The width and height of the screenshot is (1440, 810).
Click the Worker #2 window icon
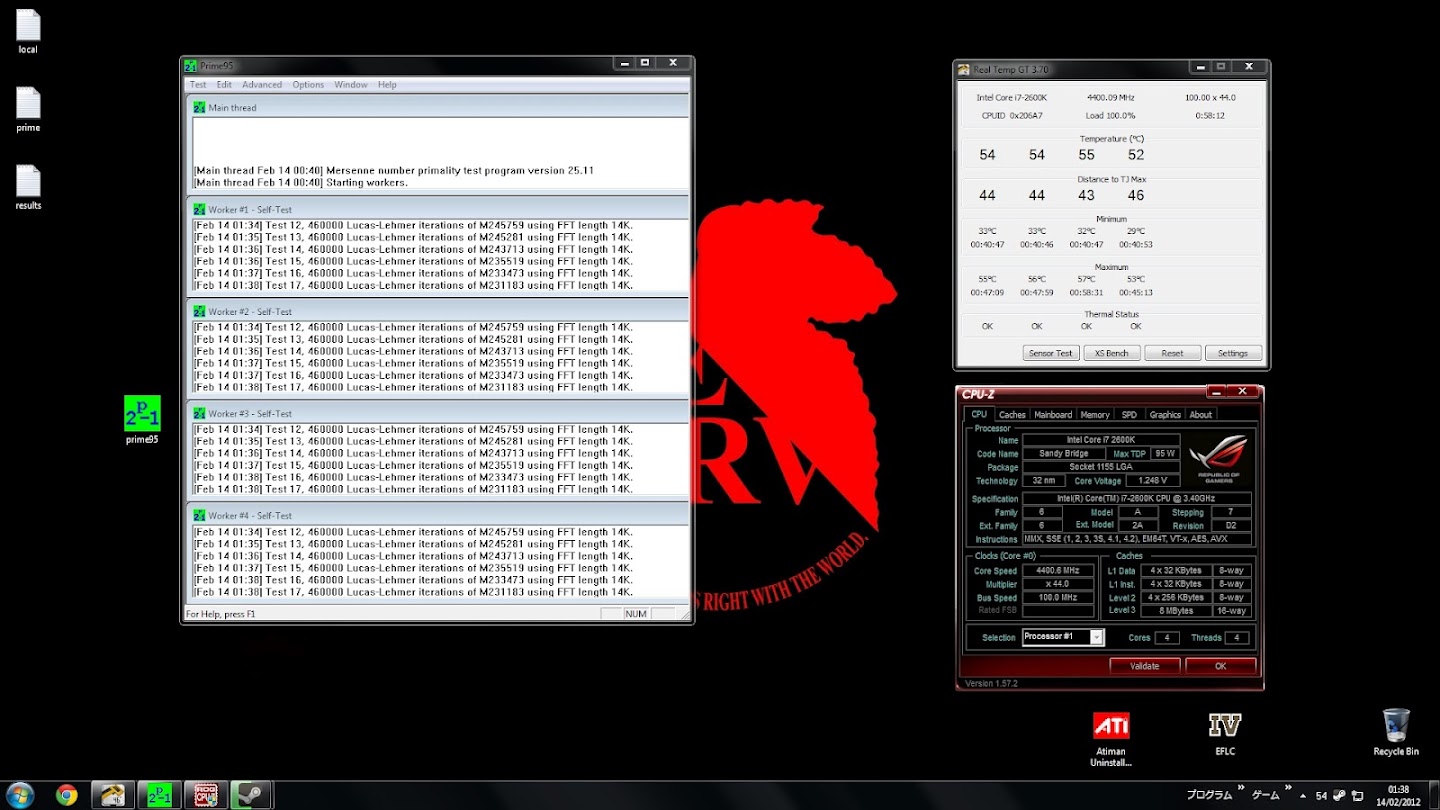coord(200,311)
